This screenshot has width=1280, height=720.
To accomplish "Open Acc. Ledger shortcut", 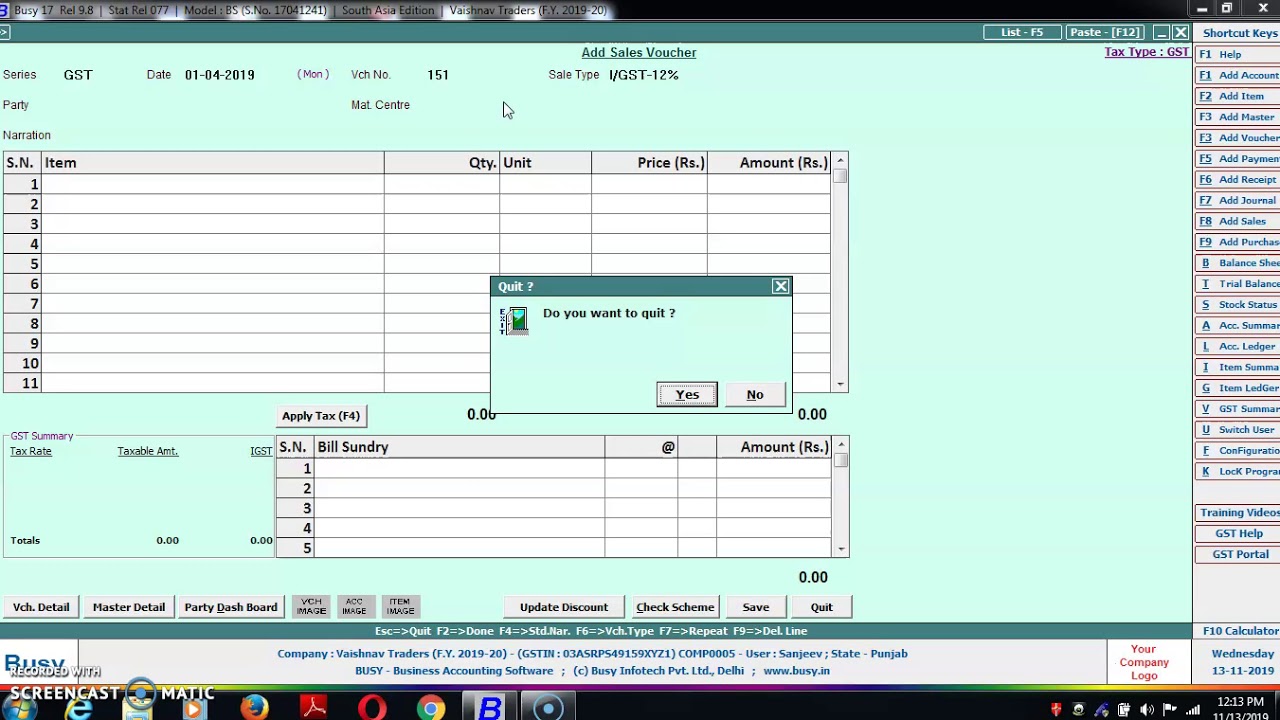I will click(1237, 346).
